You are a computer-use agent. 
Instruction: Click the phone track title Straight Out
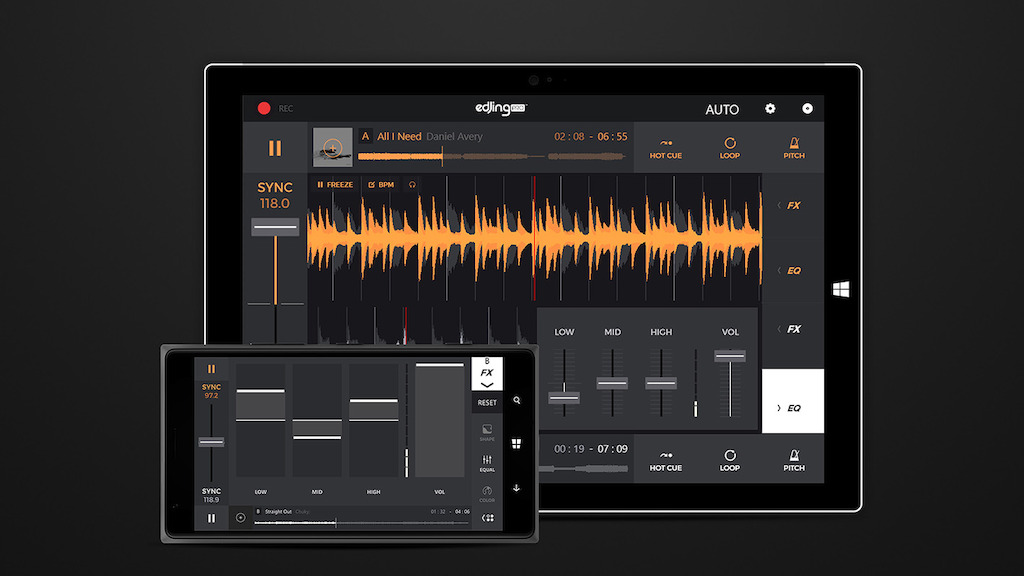278,512
